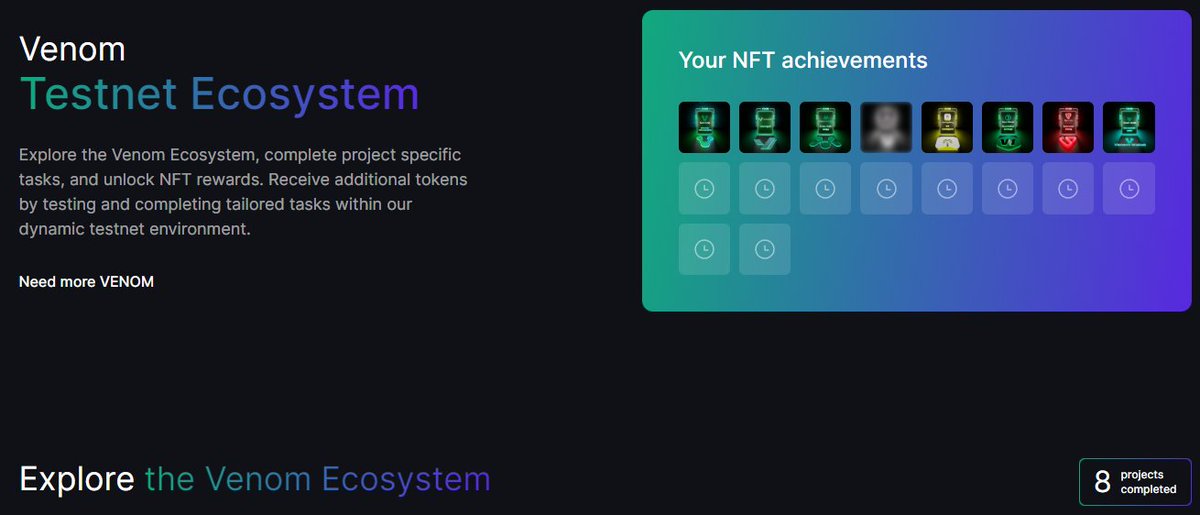Click pending clock slot below the blurred NFT
1200x515 pixels.
click(886, 188)
